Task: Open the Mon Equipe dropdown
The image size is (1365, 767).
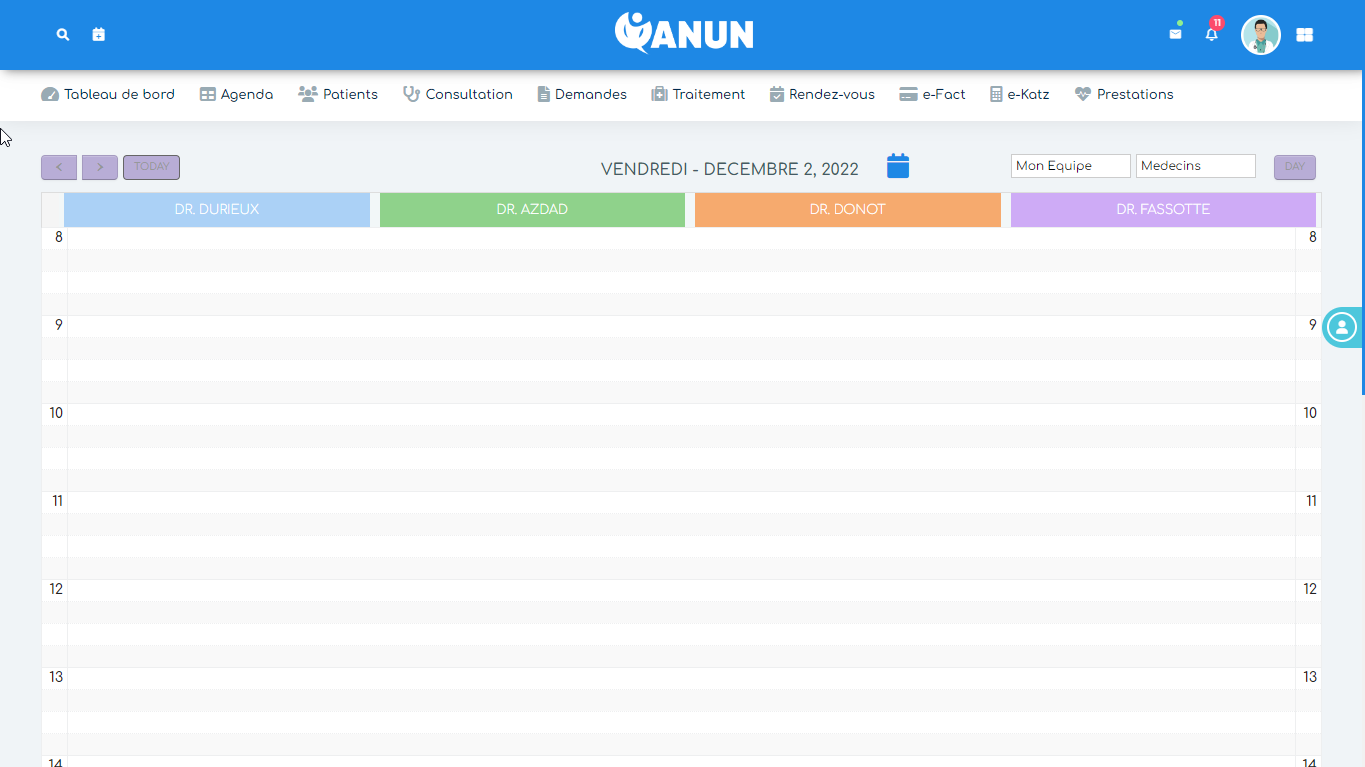Action: point(1070,166)
